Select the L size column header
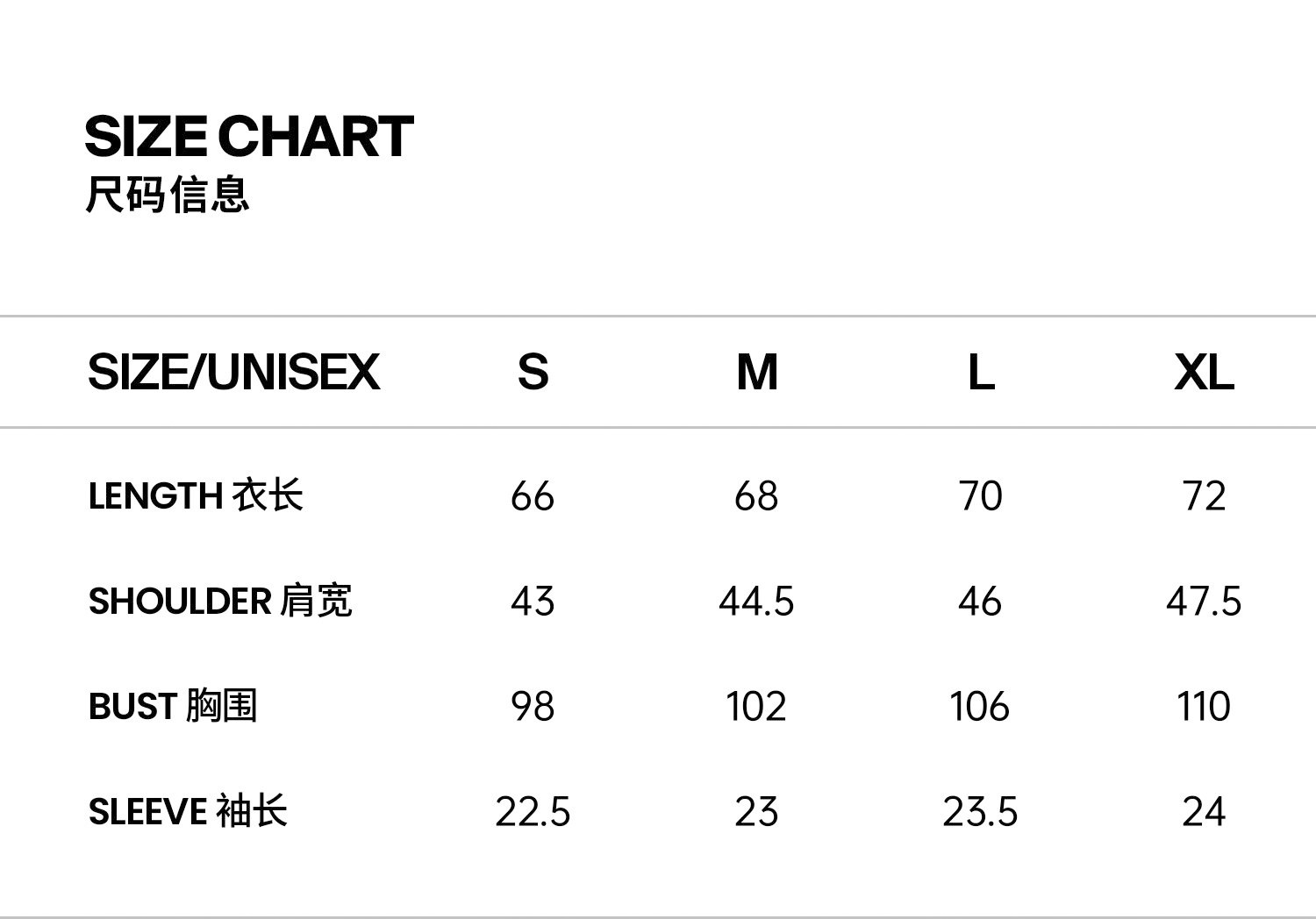The height and width of the screenshot is (919, 1316). tap(981, 372)
